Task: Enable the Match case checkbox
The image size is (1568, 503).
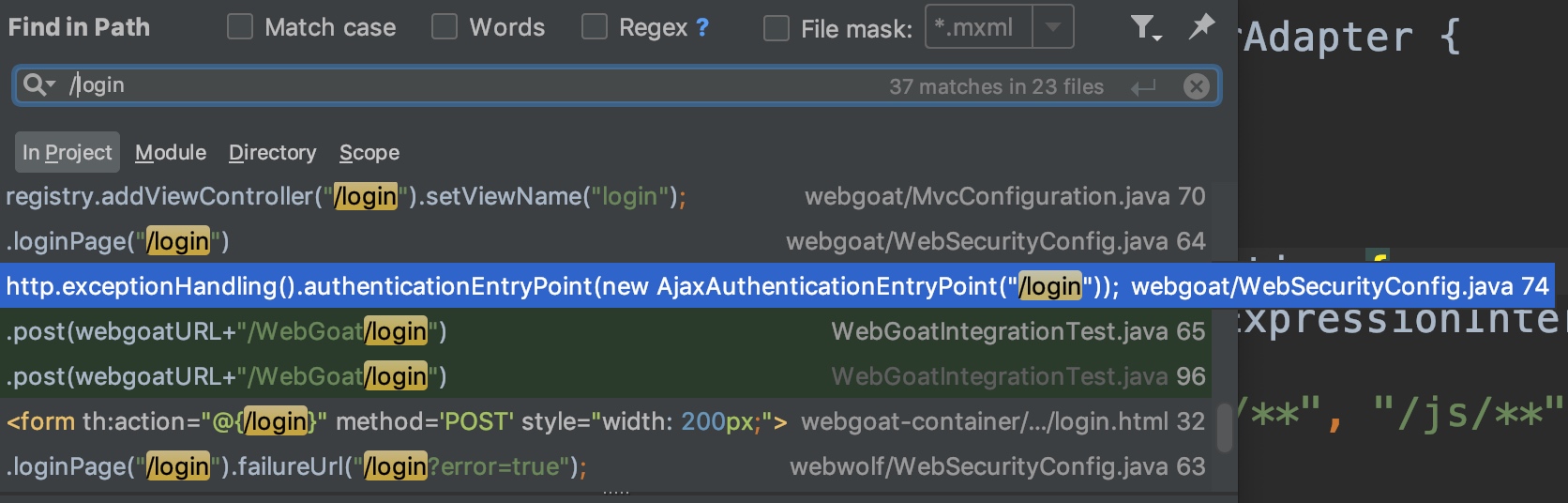Action: coord(240,26)
